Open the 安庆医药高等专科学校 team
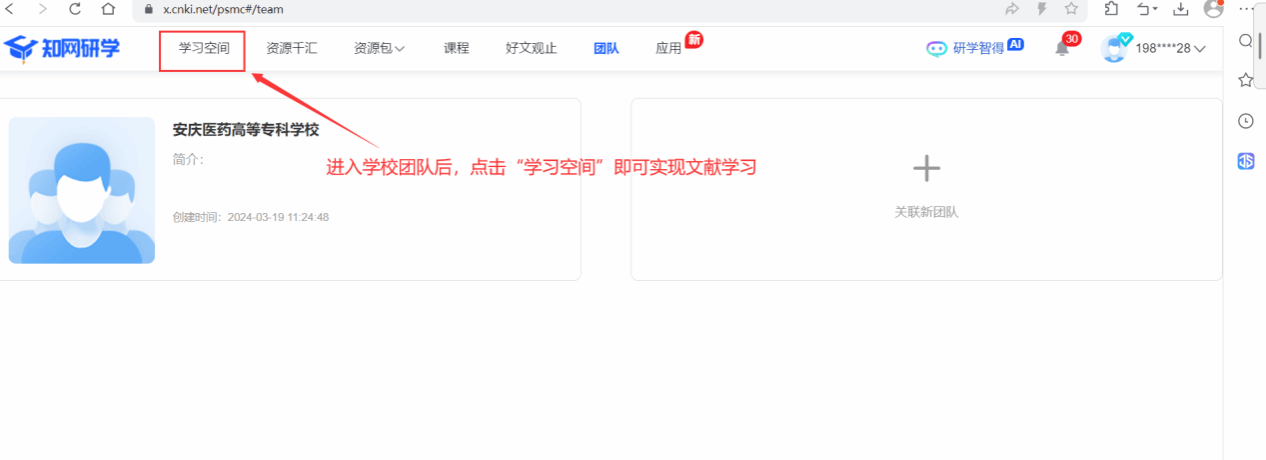Image resolution: width=1266 pixels, height=460 pixels. pyautogui.click(x=245, y=130)
